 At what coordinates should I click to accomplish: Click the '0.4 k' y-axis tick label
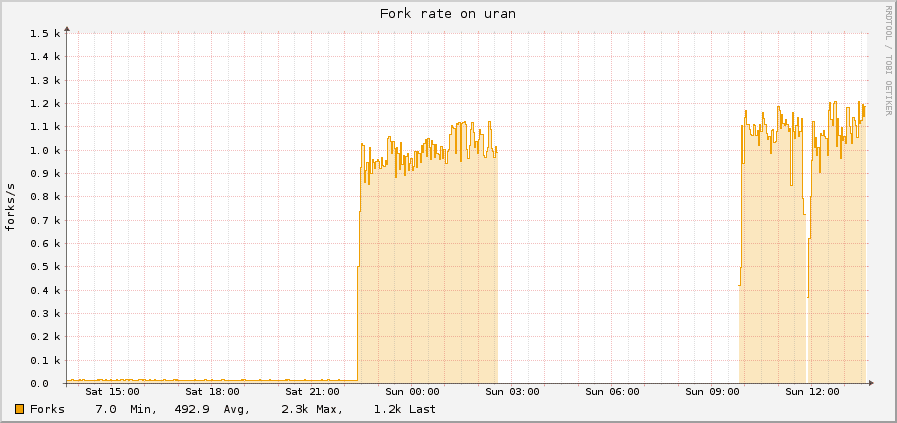pyautogui.click(x=45, y=290)
